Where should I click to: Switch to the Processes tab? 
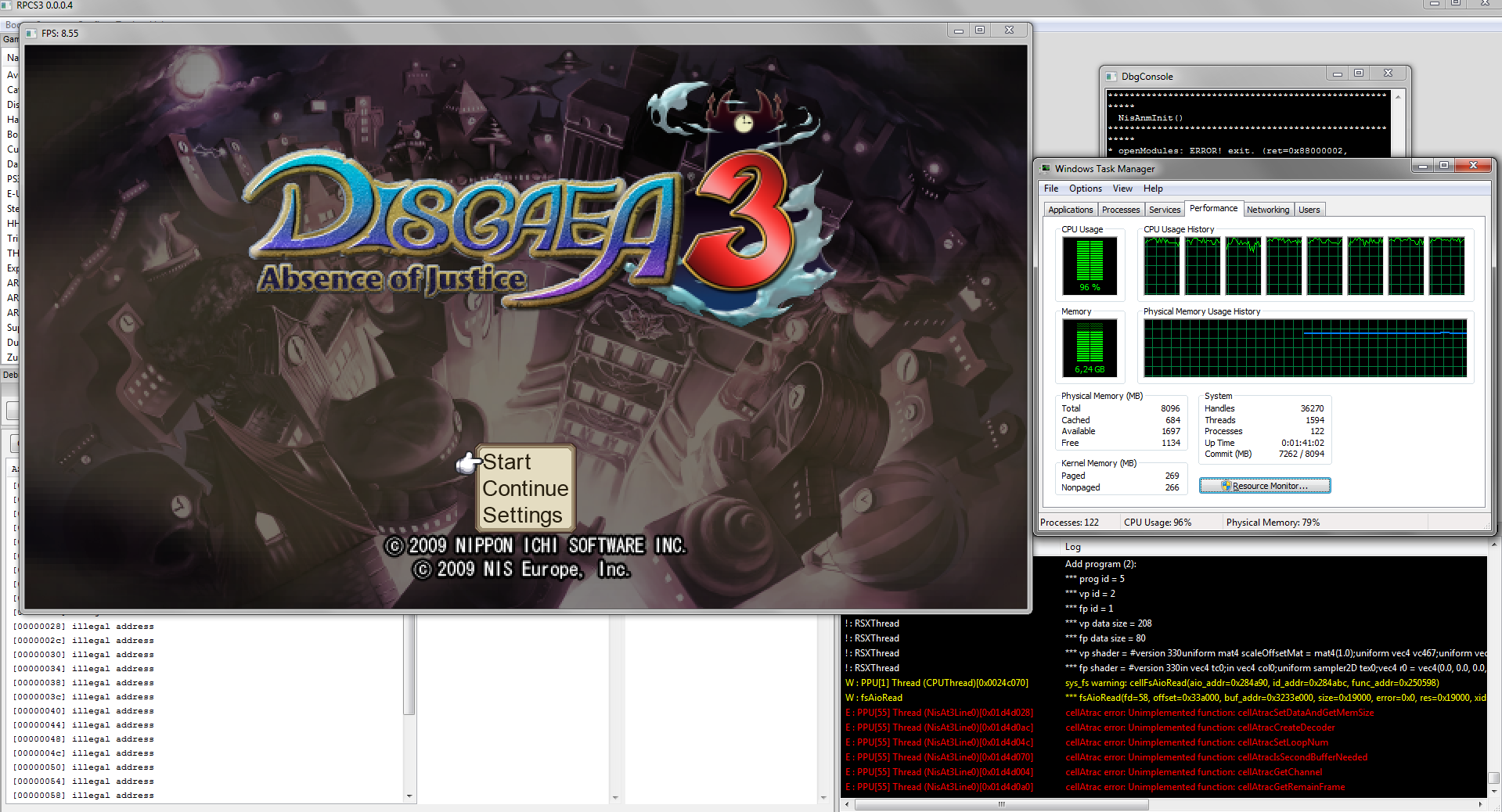pyautogui.click(x=1121, y=210)
